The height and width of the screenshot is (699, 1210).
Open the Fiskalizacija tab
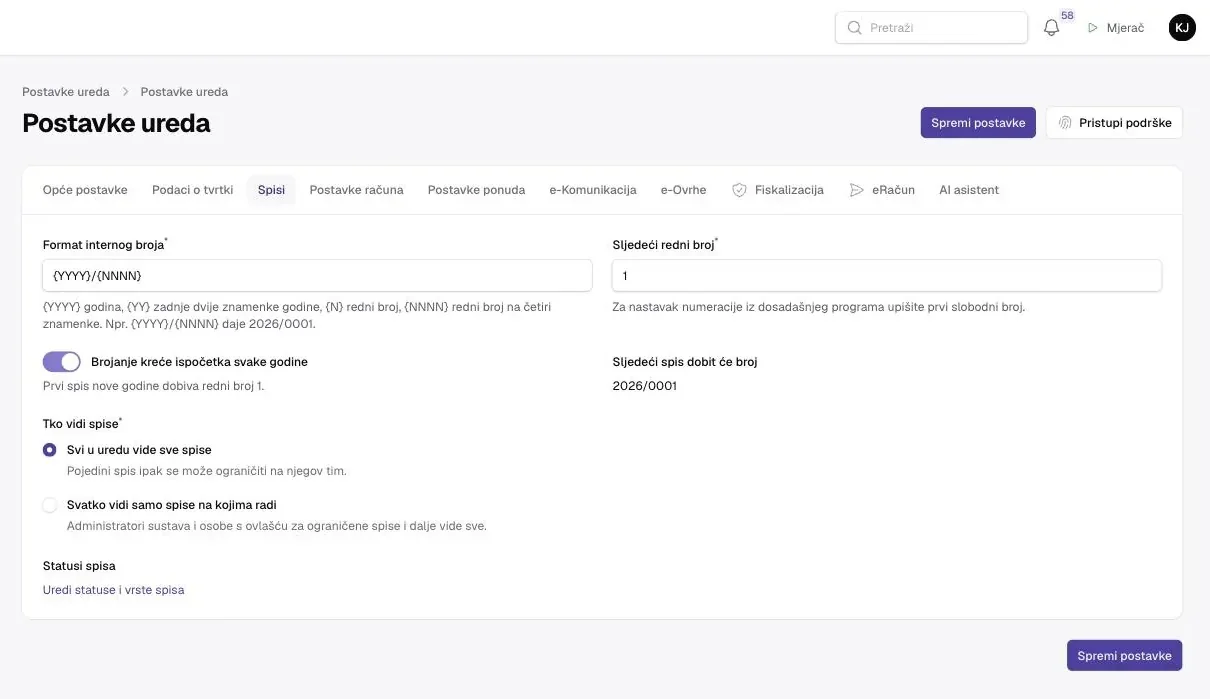[x=778, y=190]
